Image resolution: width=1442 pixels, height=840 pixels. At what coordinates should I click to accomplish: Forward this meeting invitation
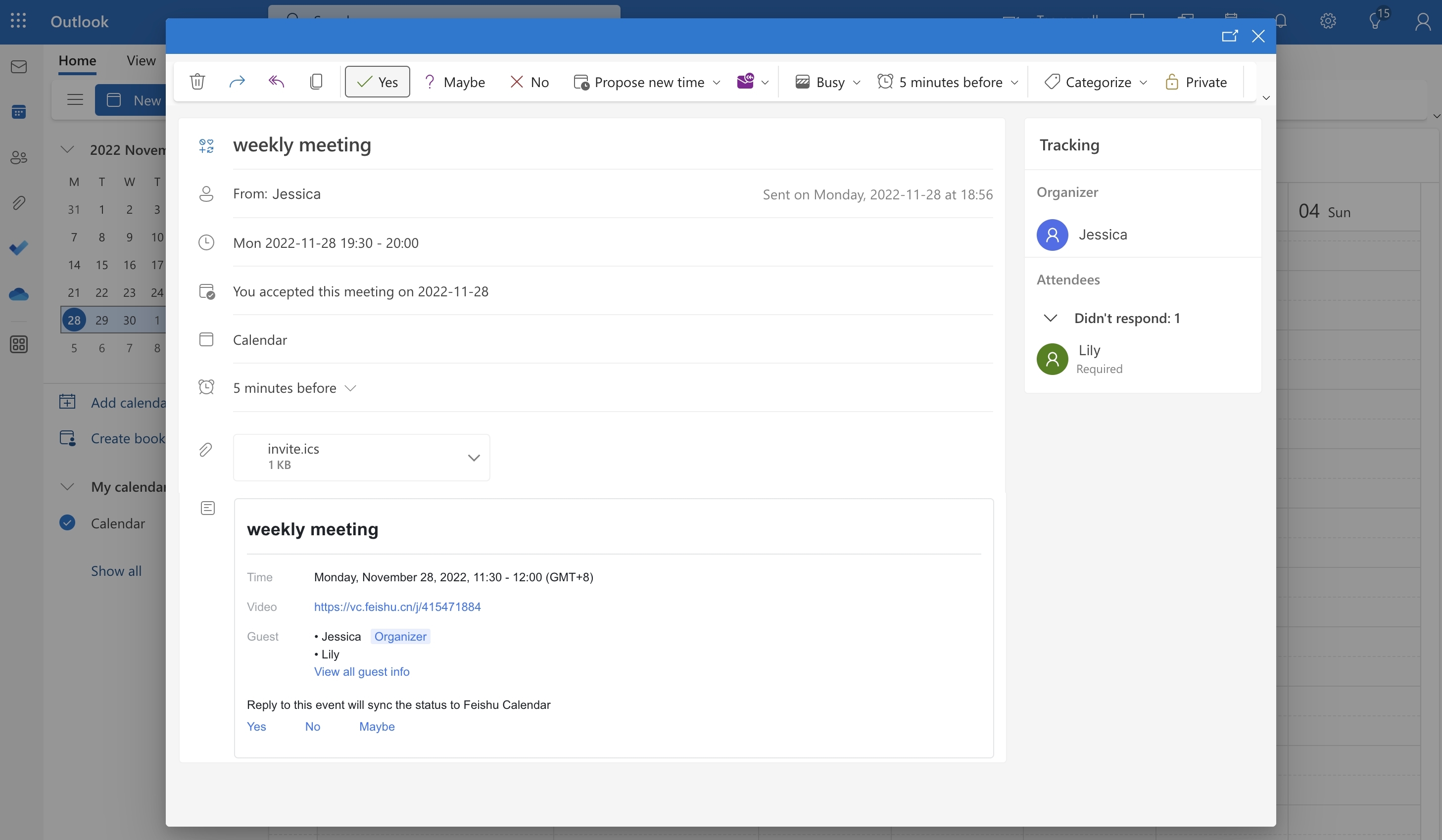point(237,81)
